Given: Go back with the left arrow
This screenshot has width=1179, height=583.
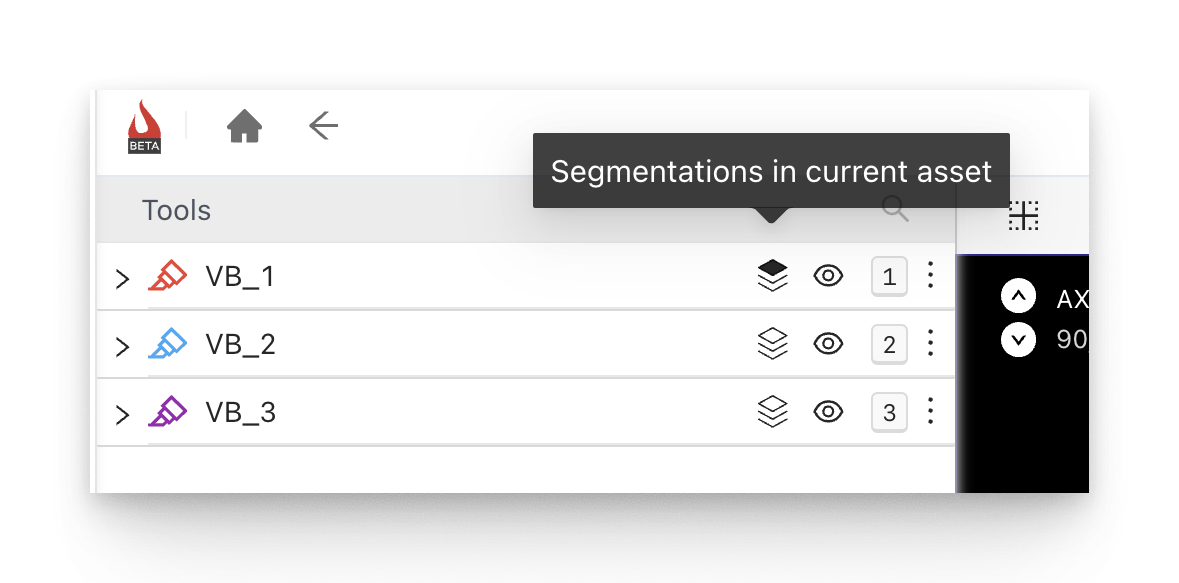Looking at the screenshot, I should coord(323,126).
